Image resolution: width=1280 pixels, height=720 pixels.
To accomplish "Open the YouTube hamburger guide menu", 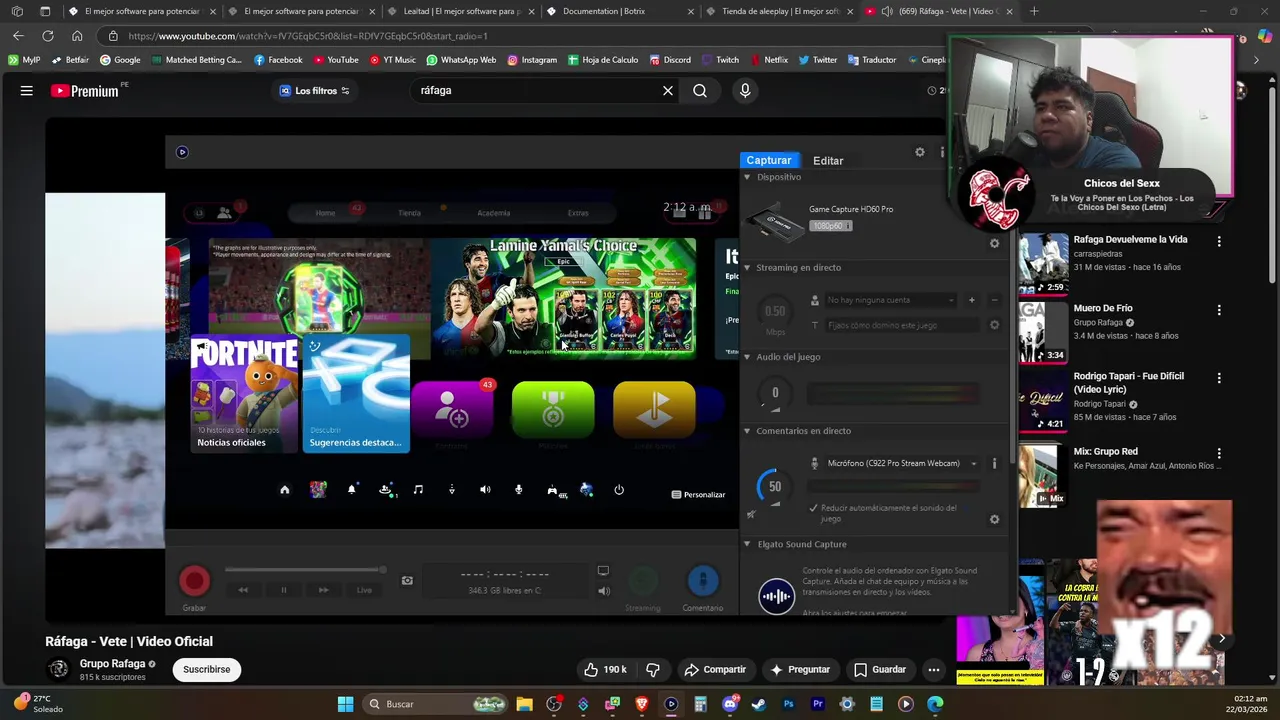I will [x=27, y=91].
